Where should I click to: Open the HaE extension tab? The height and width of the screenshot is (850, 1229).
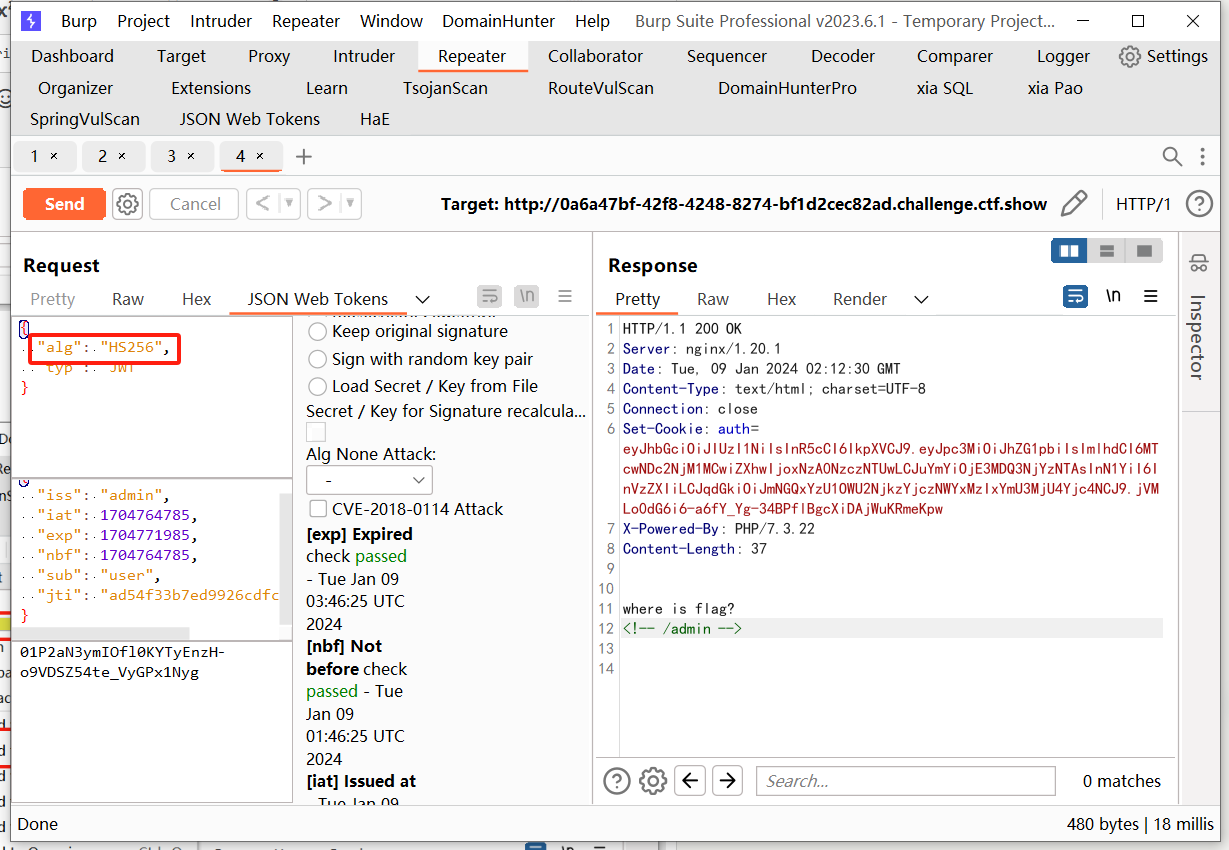coord(375,119)
